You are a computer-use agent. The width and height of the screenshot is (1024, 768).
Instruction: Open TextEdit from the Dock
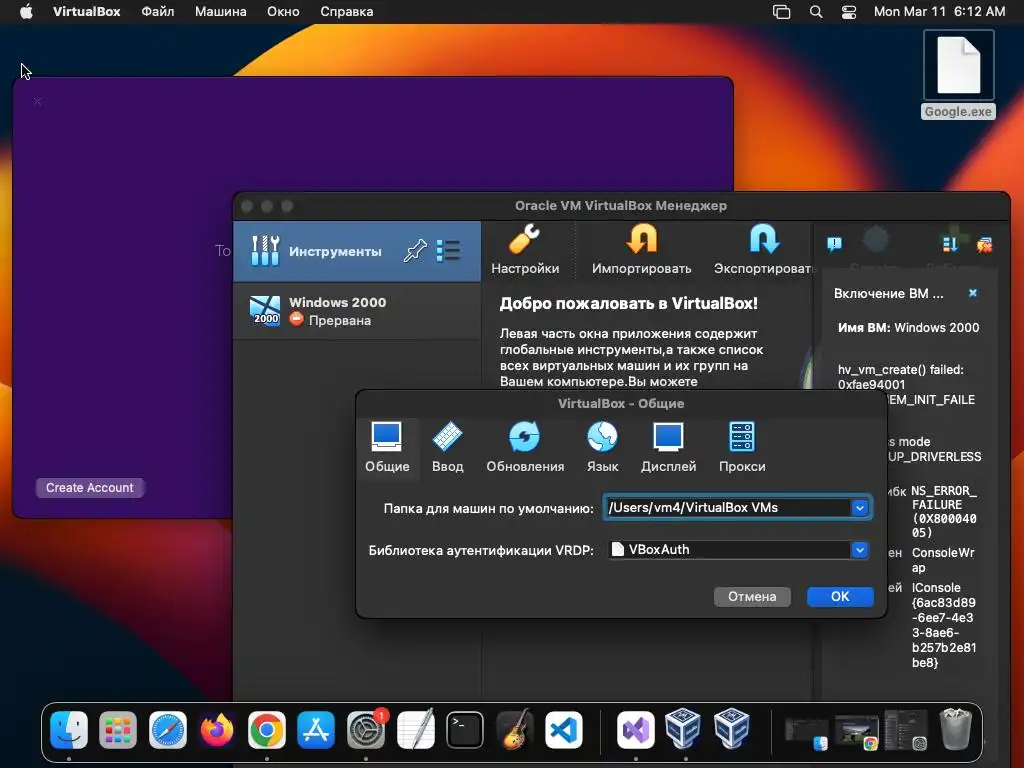415,729
